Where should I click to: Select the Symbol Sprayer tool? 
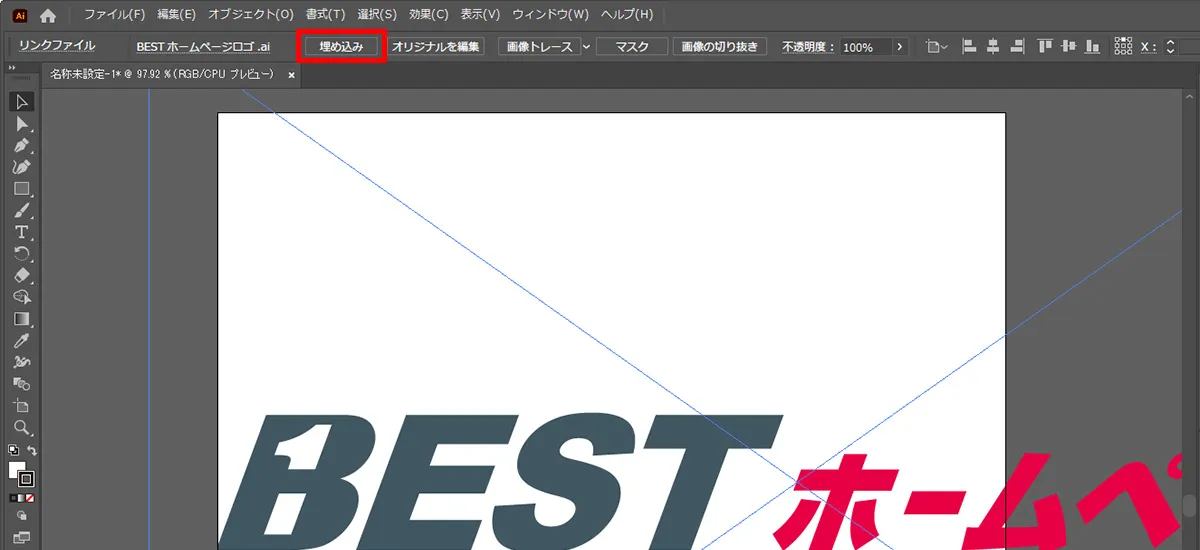[21, 362]
